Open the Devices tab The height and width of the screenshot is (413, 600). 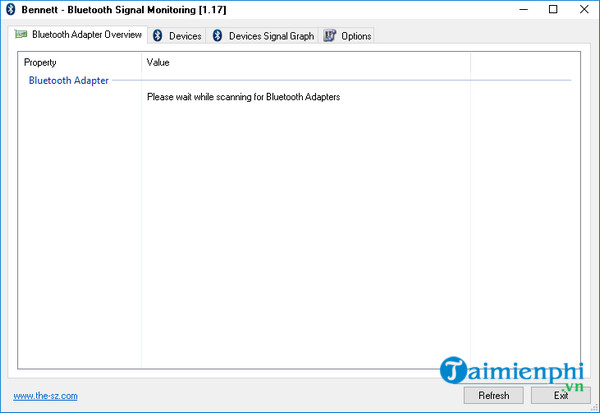(185, 36)
